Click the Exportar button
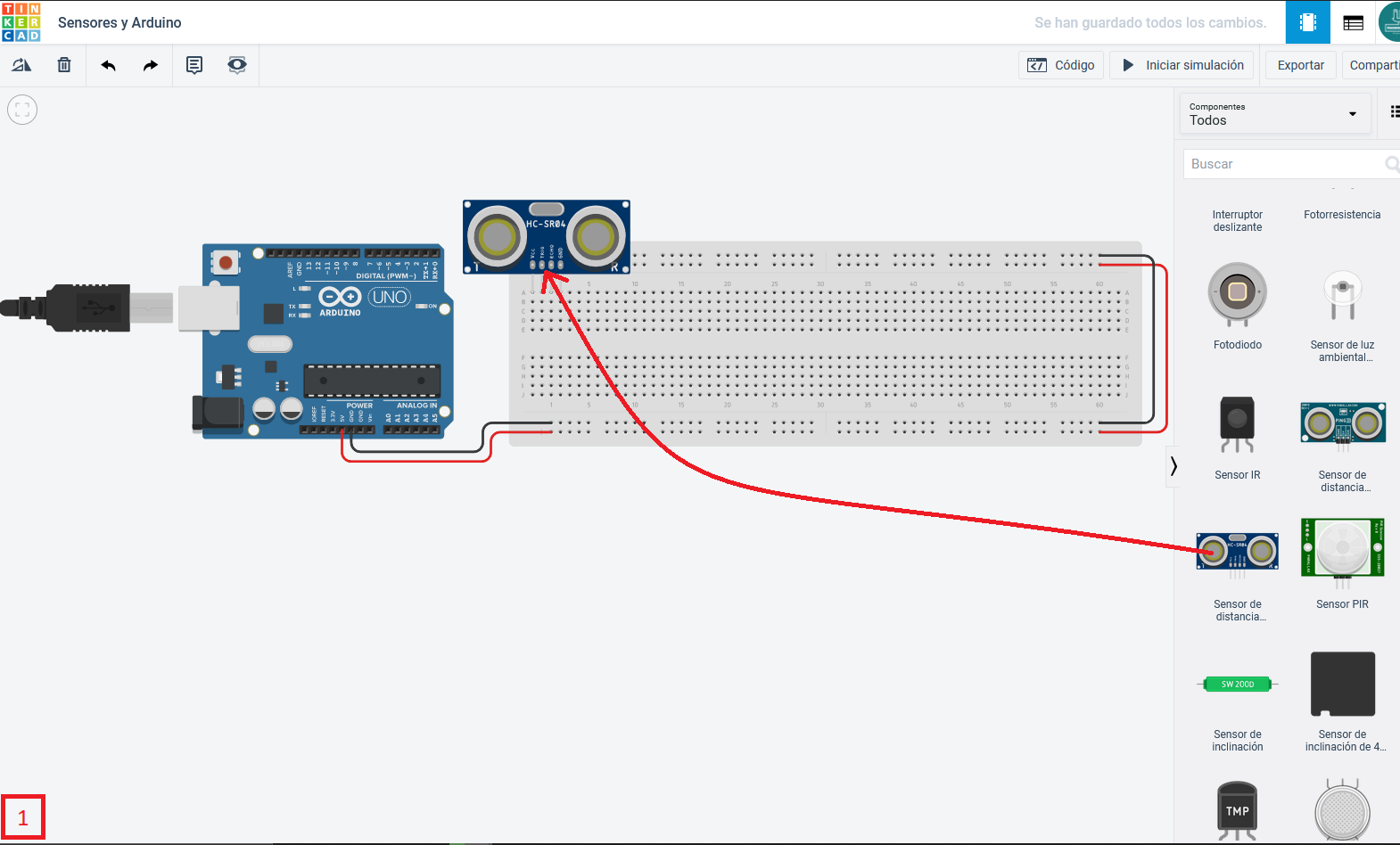The width and height of the screenshot is (1400, 845). click(x=1300, y=65)
